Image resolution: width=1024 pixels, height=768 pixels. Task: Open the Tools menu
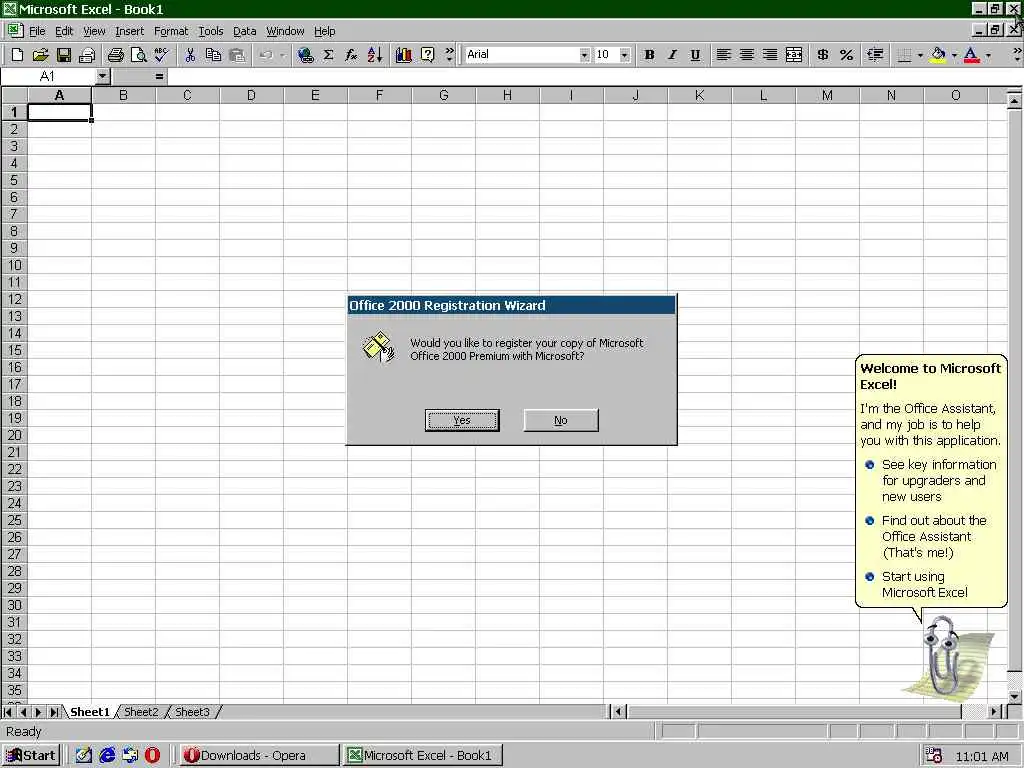tap(210, 31)
